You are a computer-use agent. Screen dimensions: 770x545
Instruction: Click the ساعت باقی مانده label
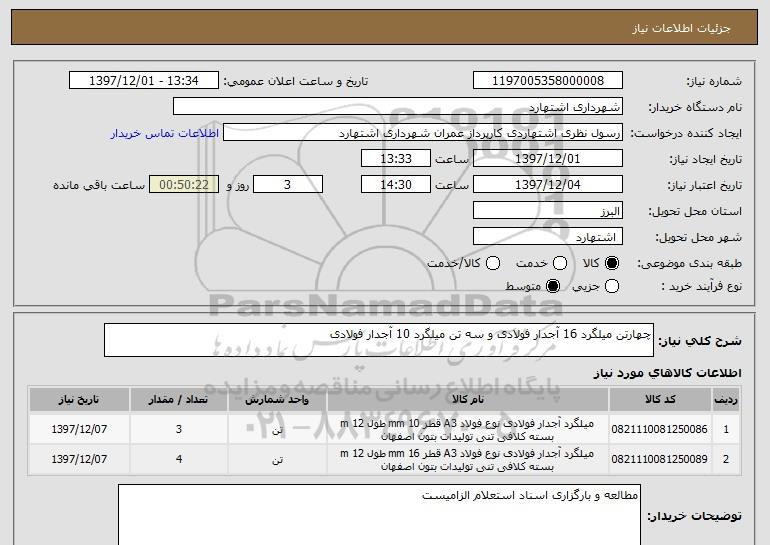click(x=99, y=185)
